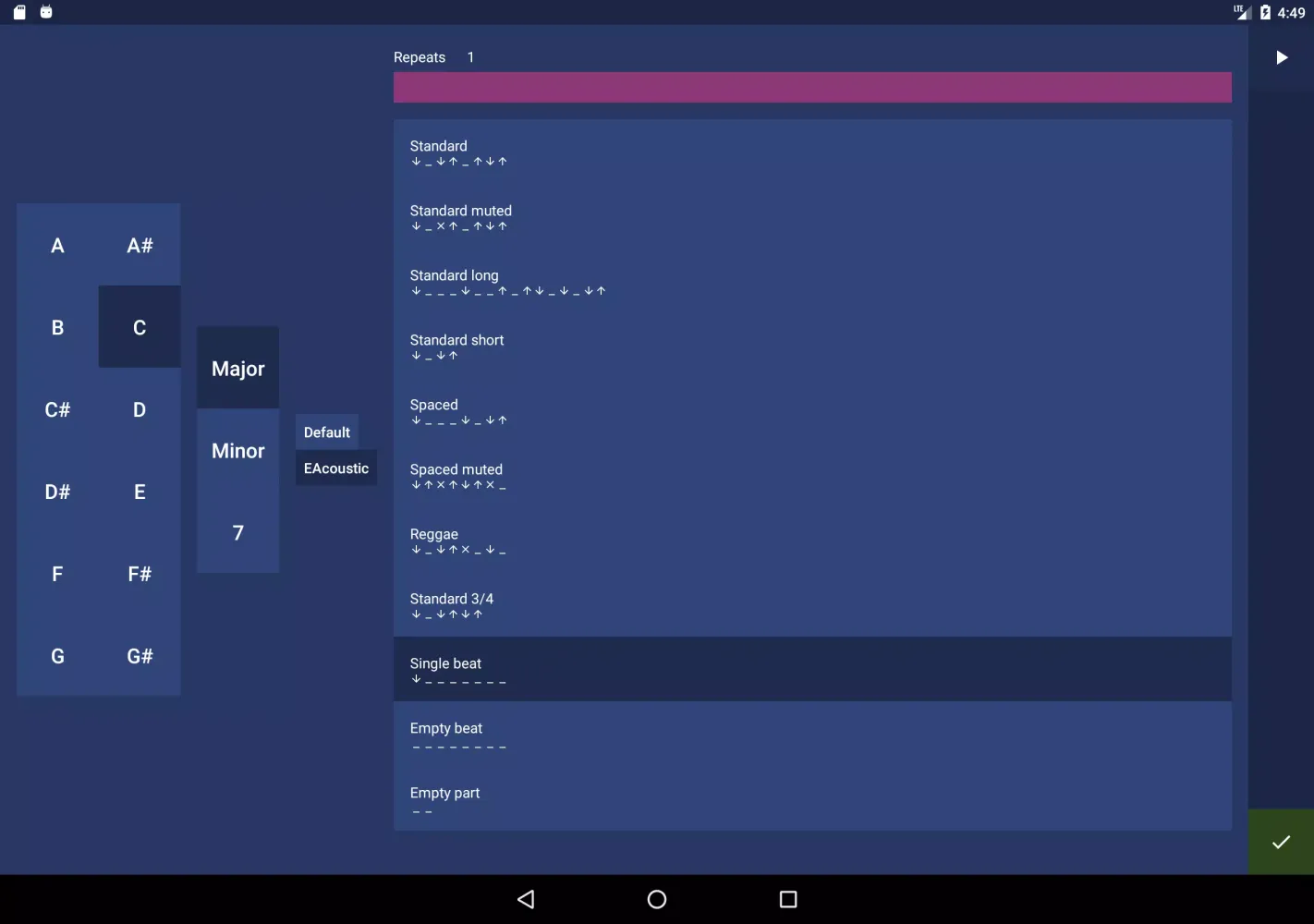This screenshot has width=1314, height=924.
Task: Select the Minor chord type
Action: coord(237,451)
